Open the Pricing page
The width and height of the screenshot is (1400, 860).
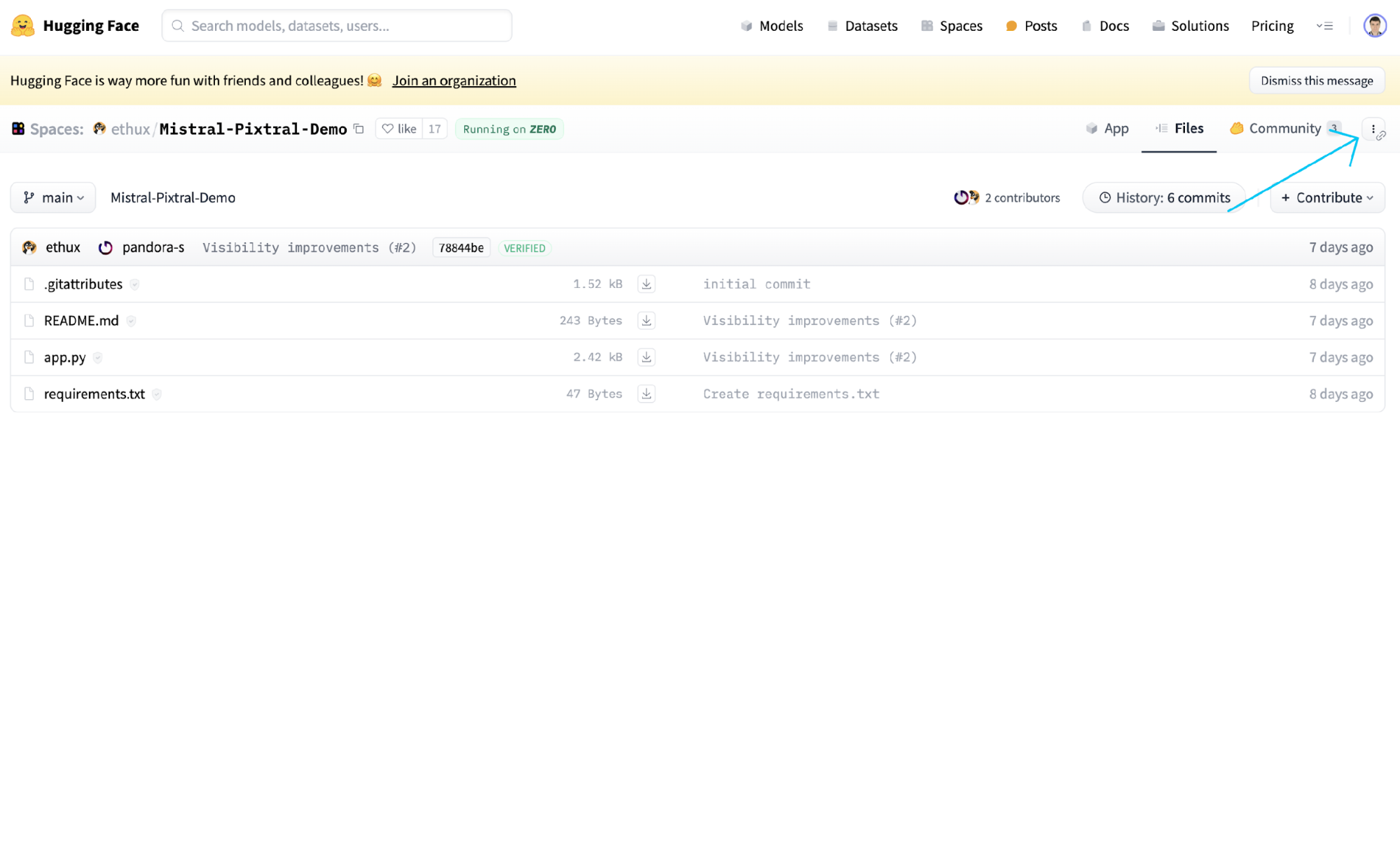(1273, 26)
